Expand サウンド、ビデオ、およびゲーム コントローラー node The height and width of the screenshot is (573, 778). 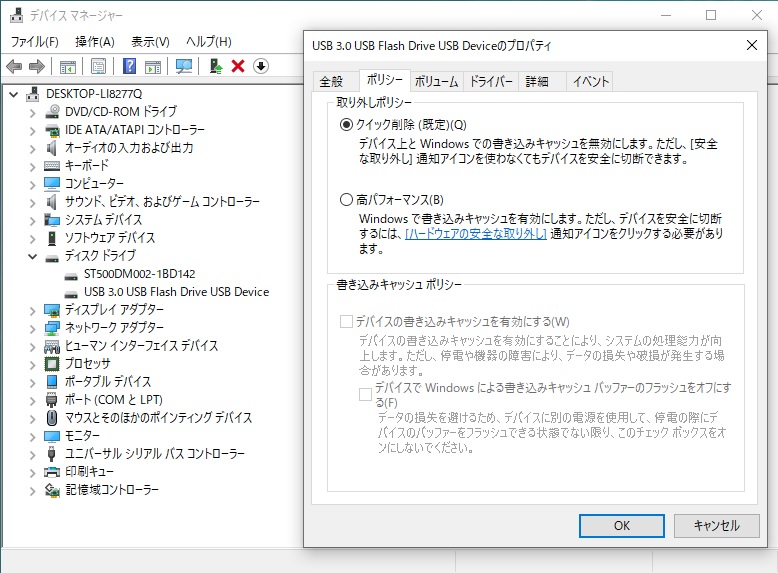coord(32,202)
